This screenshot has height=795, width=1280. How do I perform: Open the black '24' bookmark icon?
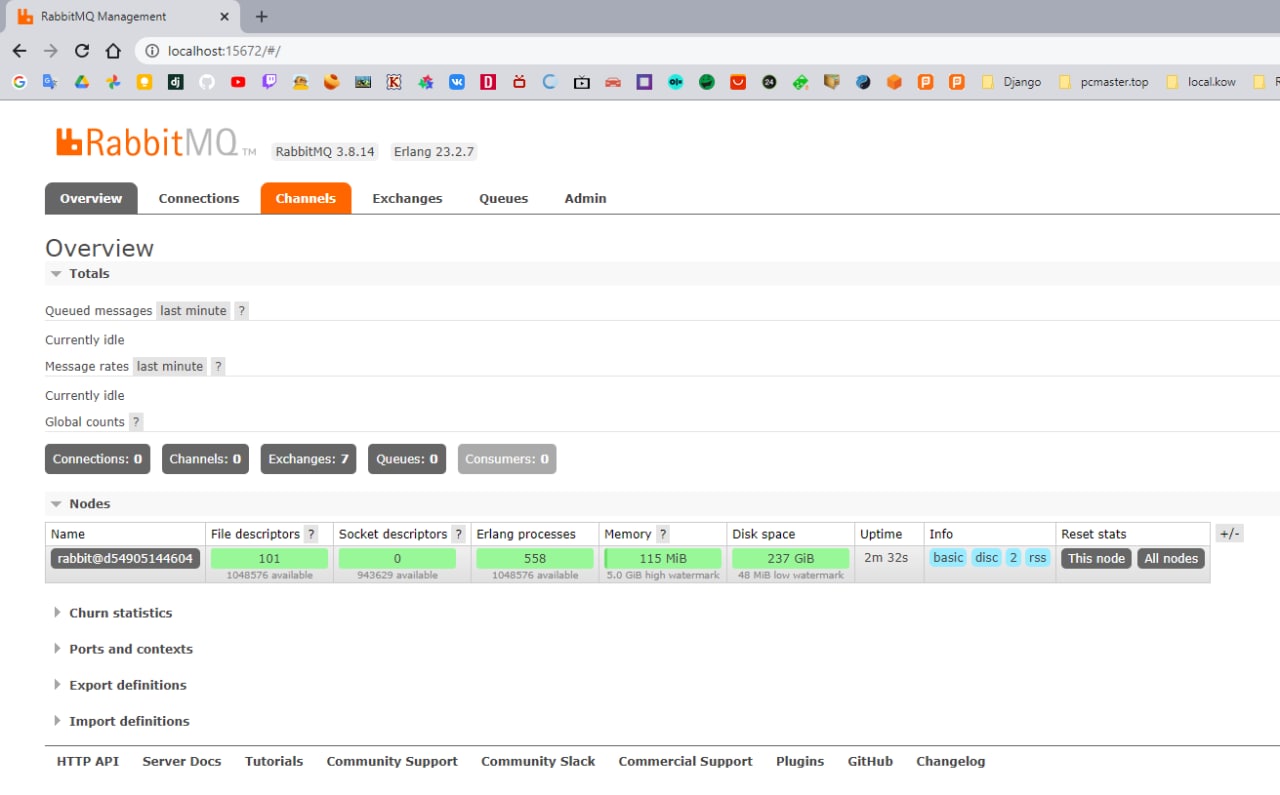[x=769, y=82]
